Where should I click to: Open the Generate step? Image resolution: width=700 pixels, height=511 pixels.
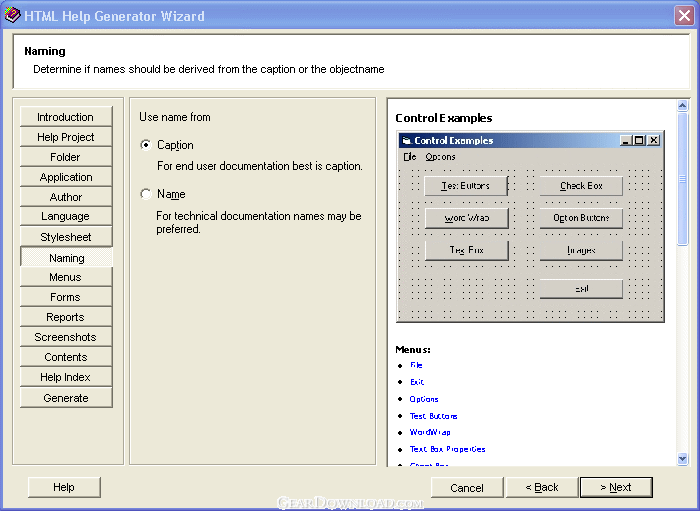pos(66,398)
